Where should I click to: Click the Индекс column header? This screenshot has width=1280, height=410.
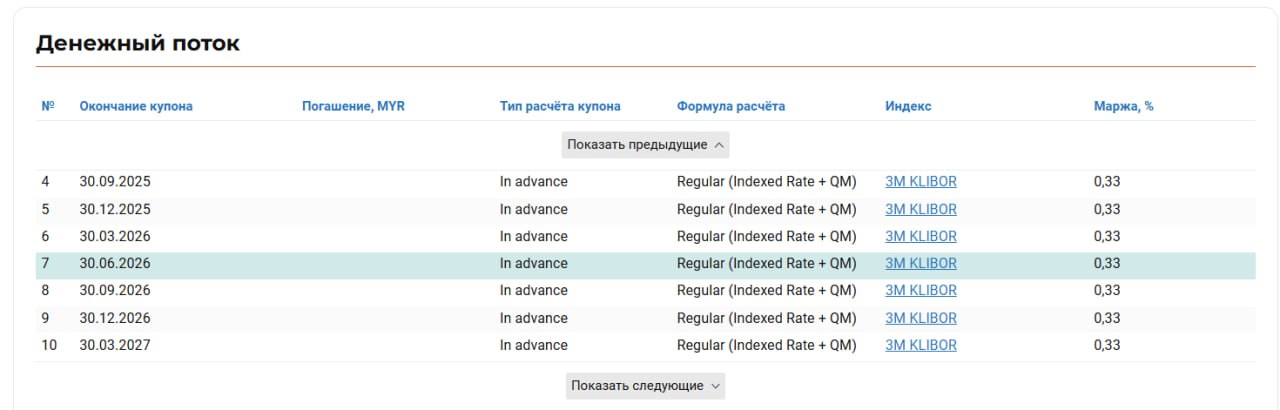click(x=908, y=107)
